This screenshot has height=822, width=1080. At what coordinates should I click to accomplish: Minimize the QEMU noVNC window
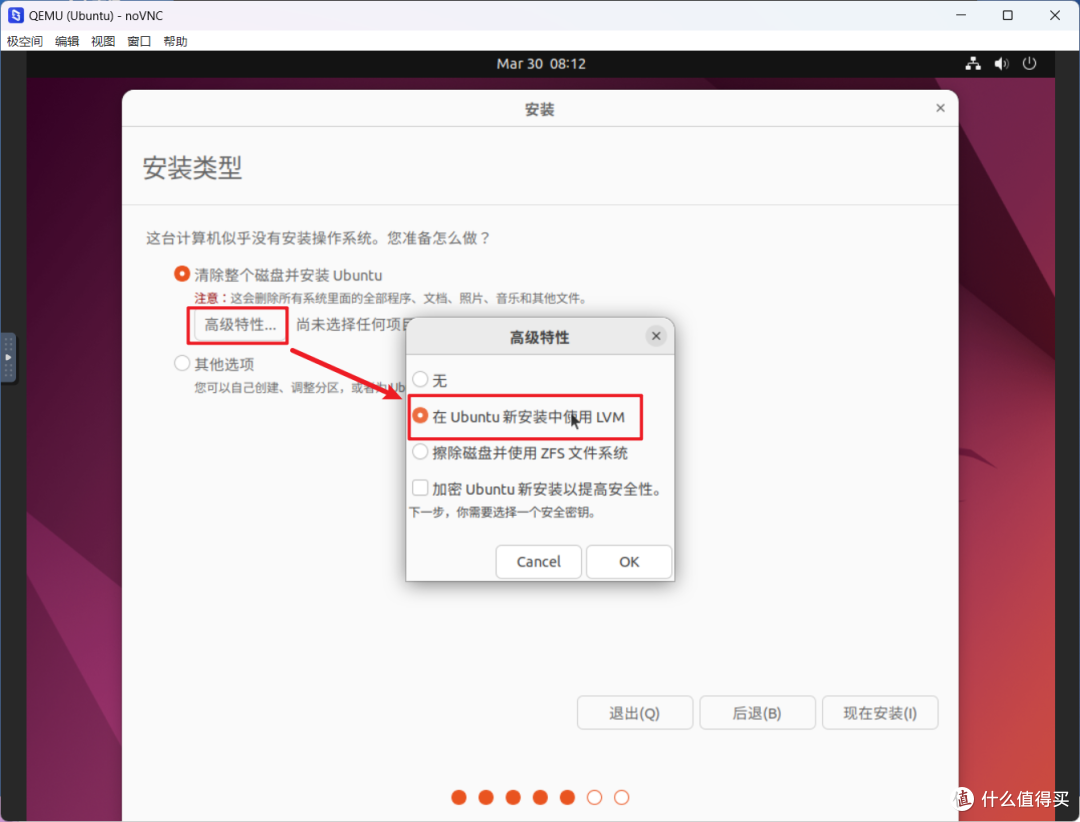tap(961, 15)
